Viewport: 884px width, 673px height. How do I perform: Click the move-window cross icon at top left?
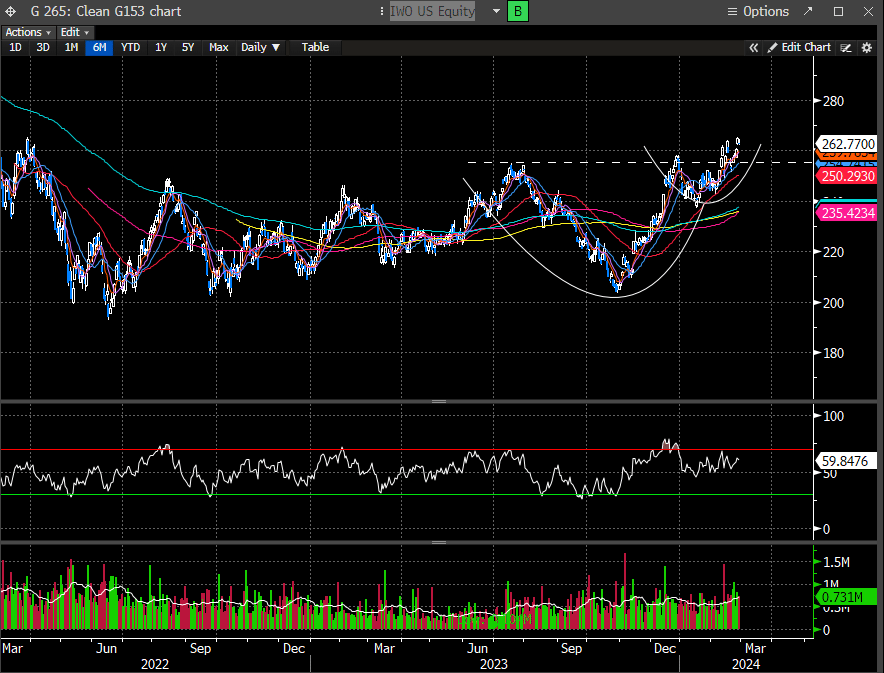12,11
